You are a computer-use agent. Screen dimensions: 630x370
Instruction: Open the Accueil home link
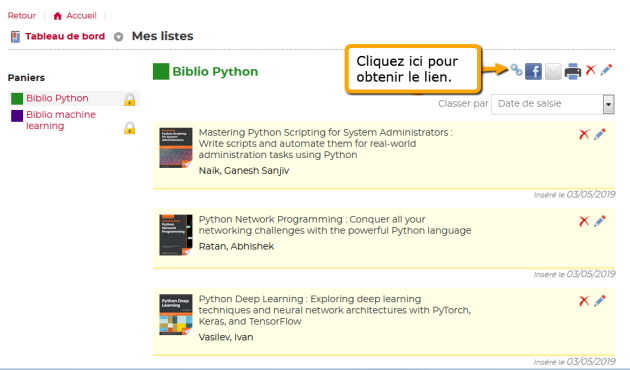coord(82,16)
